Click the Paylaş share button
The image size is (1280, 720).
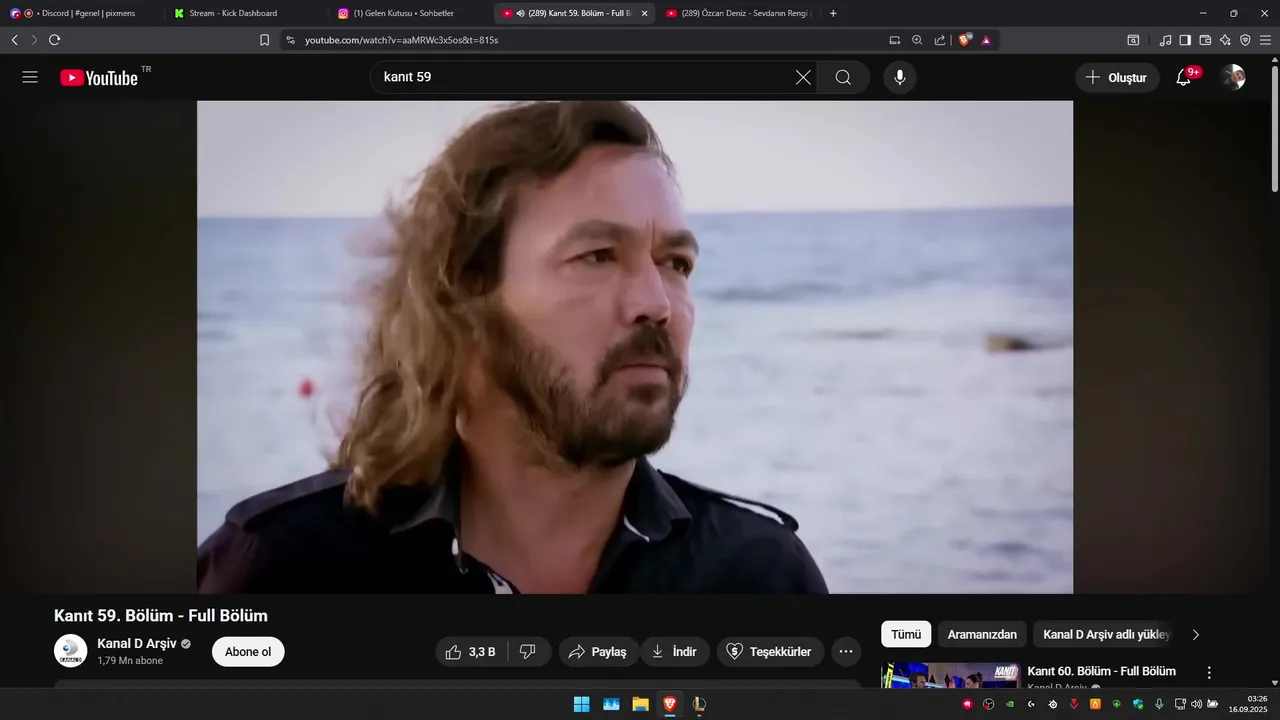click(x=598, y=652)
